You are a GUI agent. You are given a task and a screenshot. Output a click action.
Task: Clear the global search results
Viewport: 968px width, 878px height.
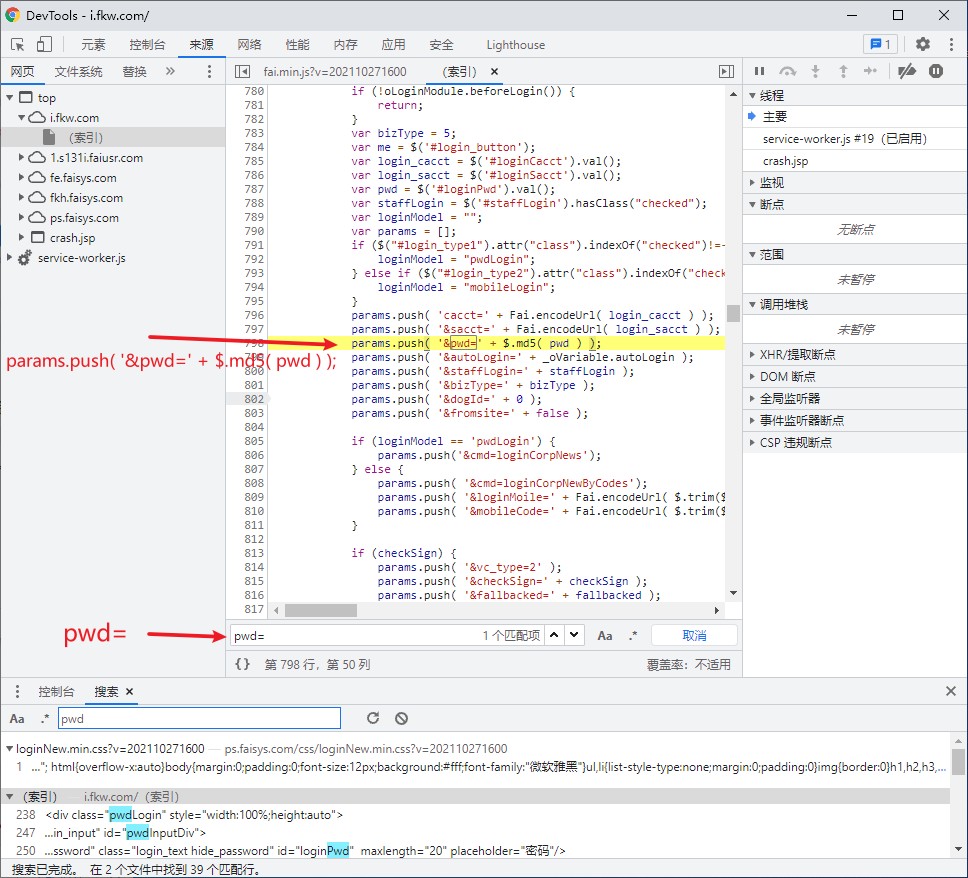coord(401,718)
